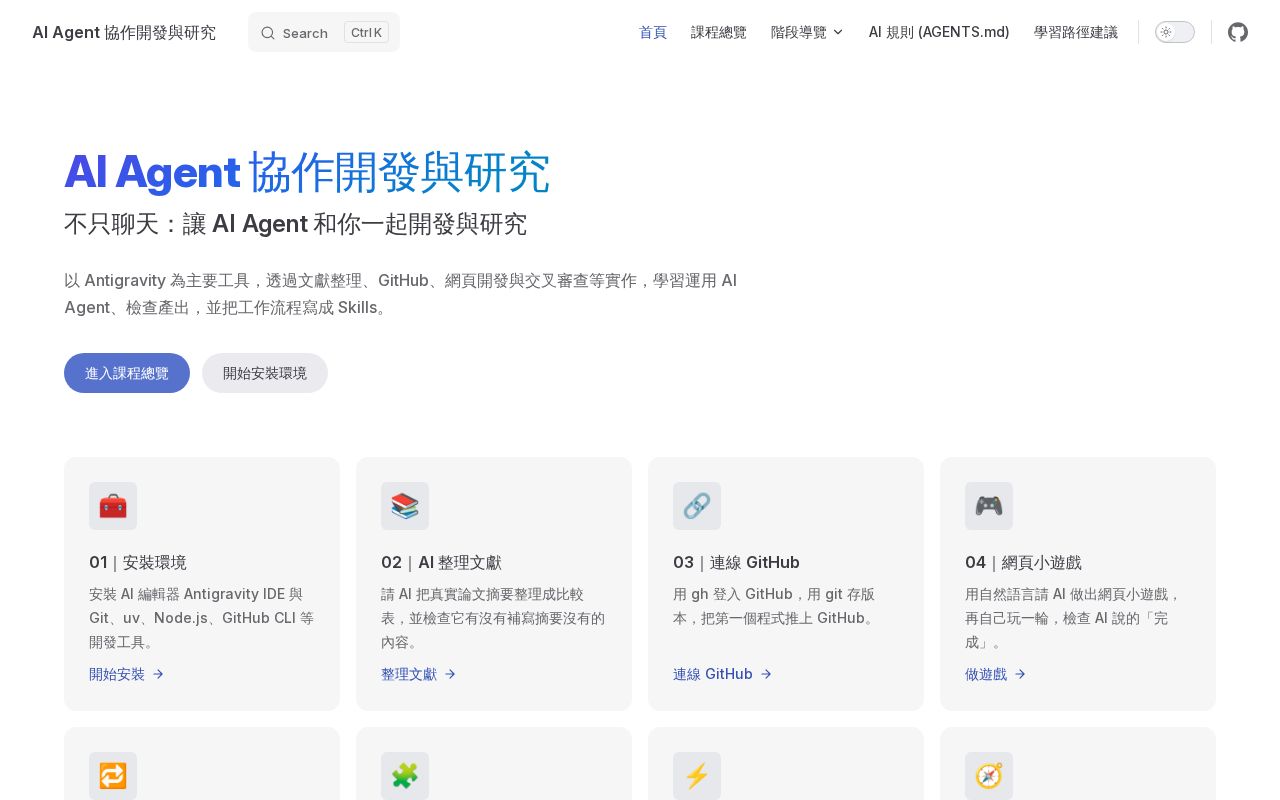Click the lightning bolt card icon

tap(697, 776)
